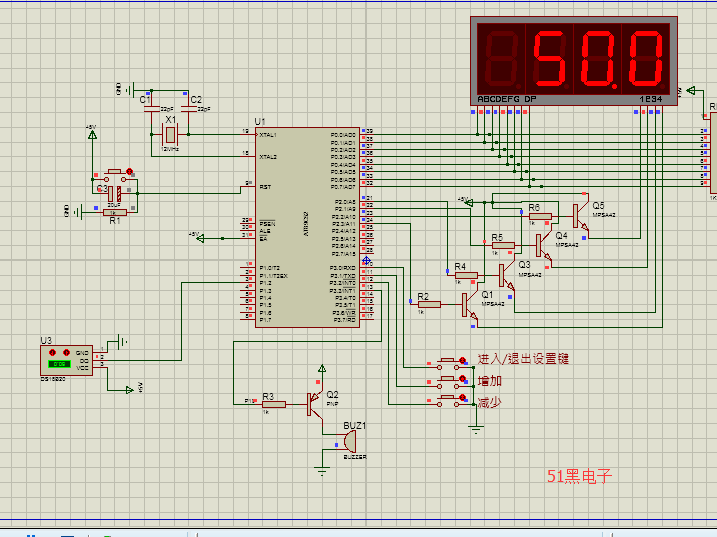The width and height of the screenshot is (717, 537).
Task: Select resistor R3 near the buzzer transistor
Action: coord(272,404)
